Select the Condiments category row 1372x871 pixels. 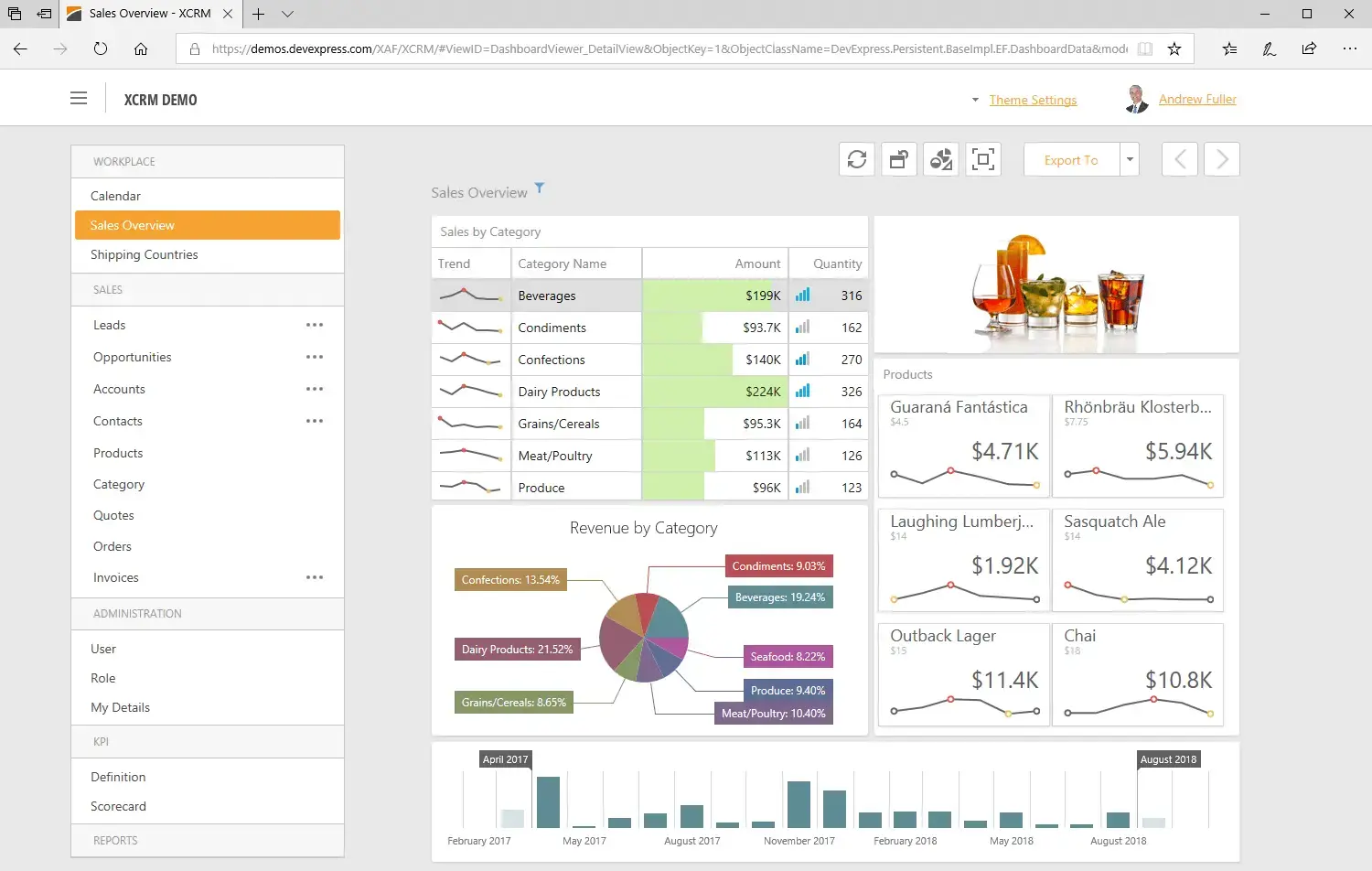(x=649, y=328)
